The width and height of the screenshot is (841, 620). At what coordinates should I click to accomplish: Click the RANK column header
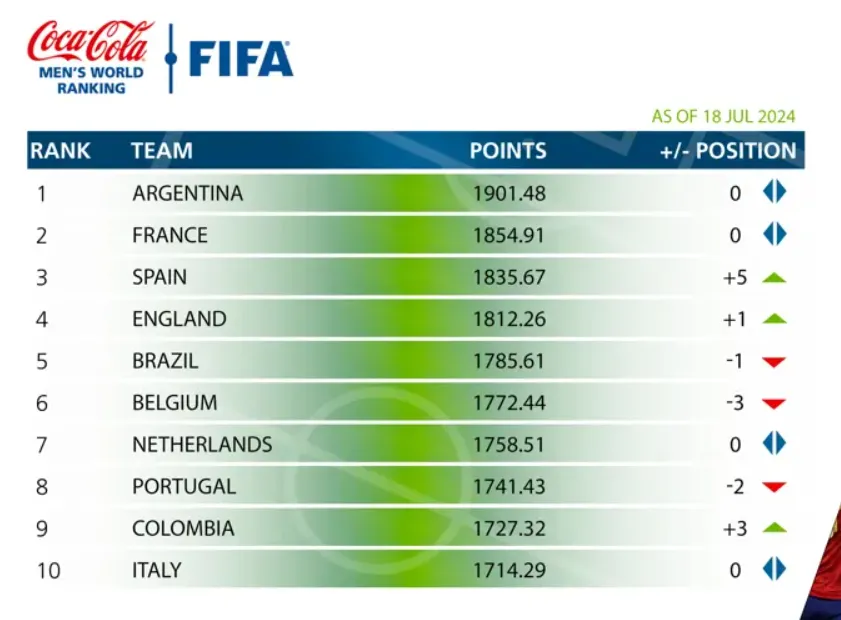point(60,151)
